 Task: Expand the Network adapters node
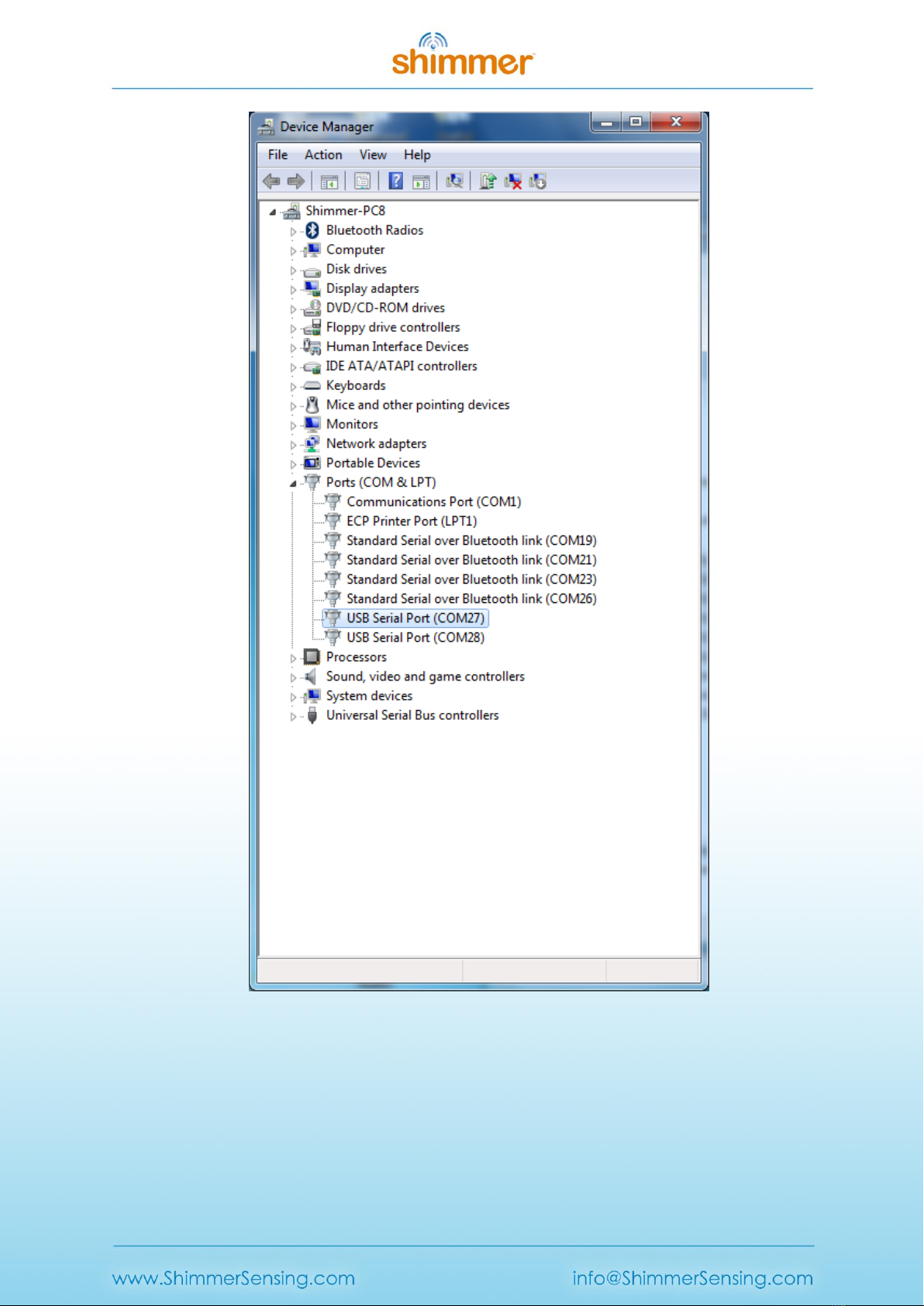pos(293,445)
